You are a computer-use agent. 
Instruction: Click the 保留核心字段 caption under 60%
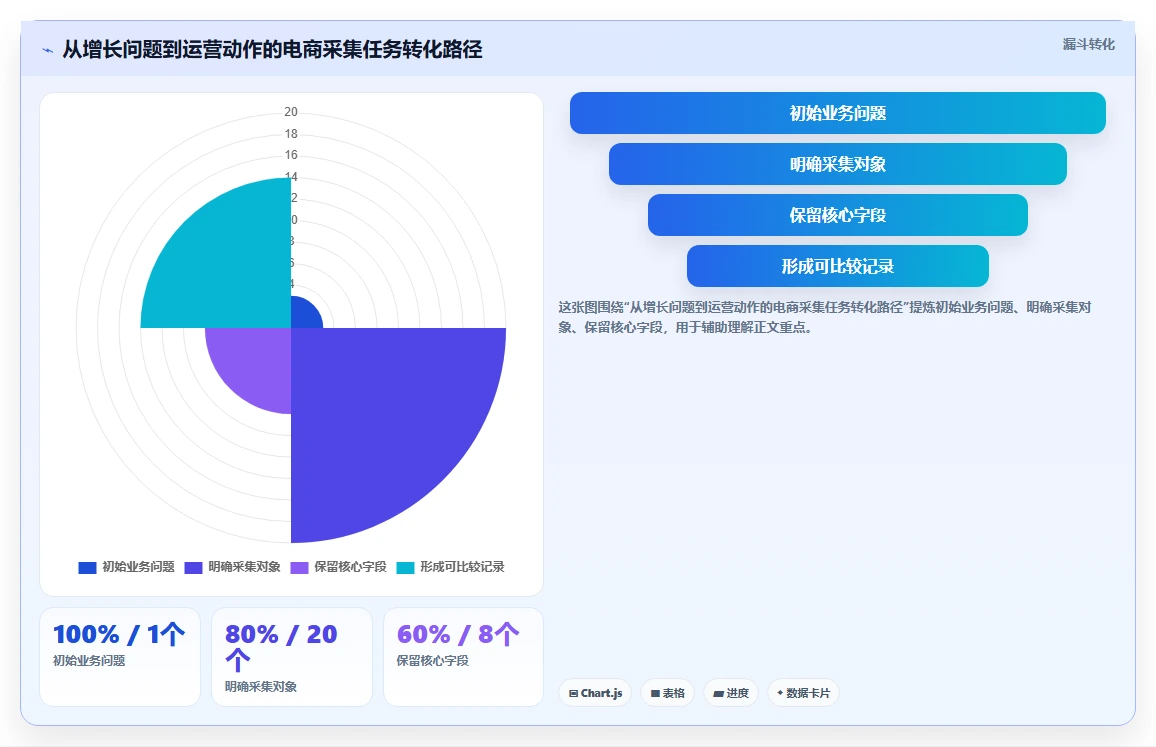click(433, 661)
